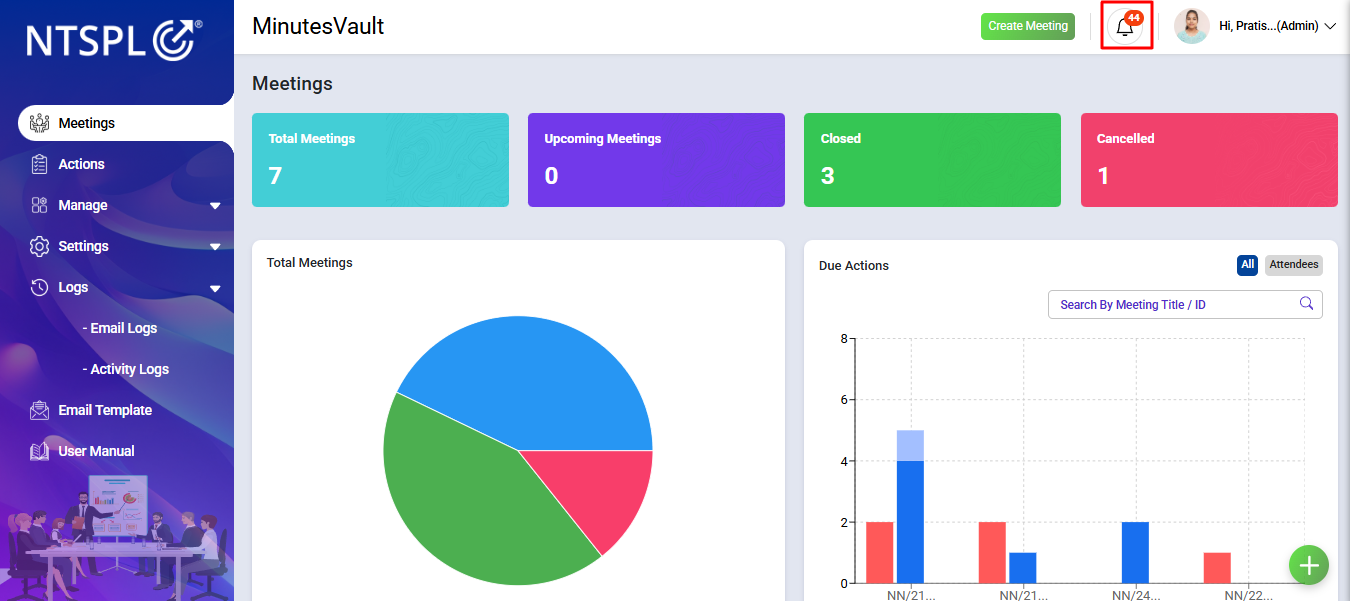Select the Attendees filter in Due Actions
Image resolution: width=1350 pixels, height=601 pixels.
pos(1294,265)
